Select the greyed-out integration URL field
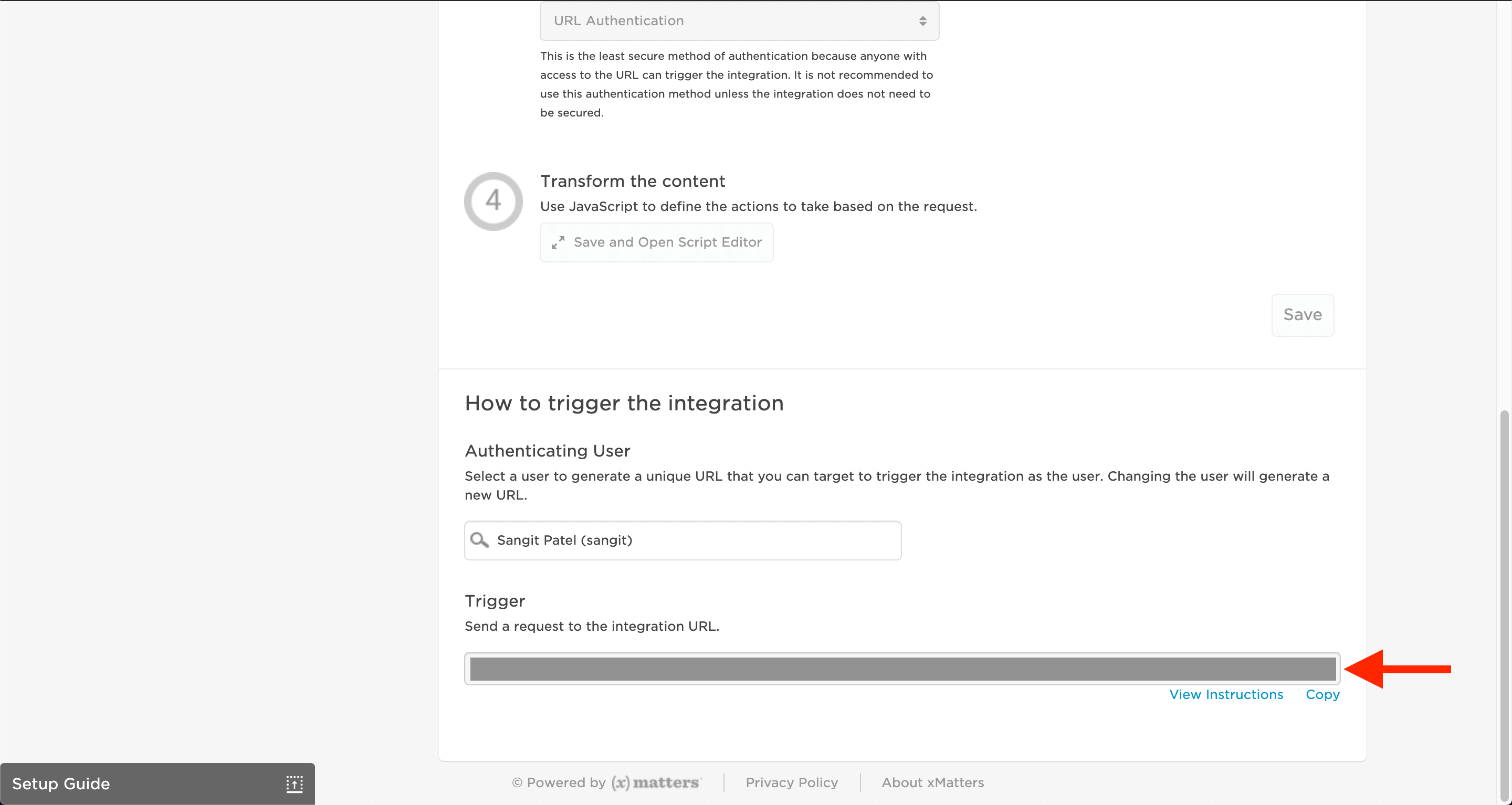Image resolution: width=1512 pixels, height=805 pixels. (902, 669)
